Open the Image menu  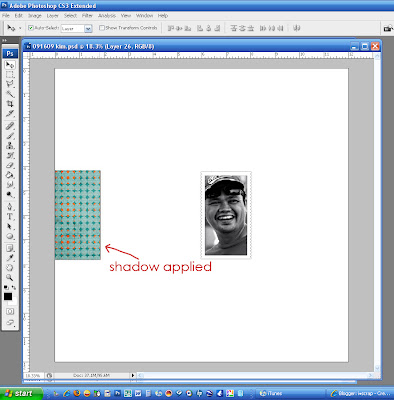(35, 16)
